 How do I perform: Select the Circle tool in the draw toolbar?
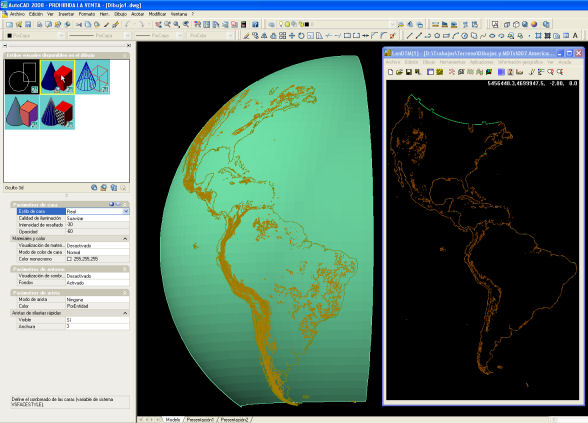coord(437,36)
